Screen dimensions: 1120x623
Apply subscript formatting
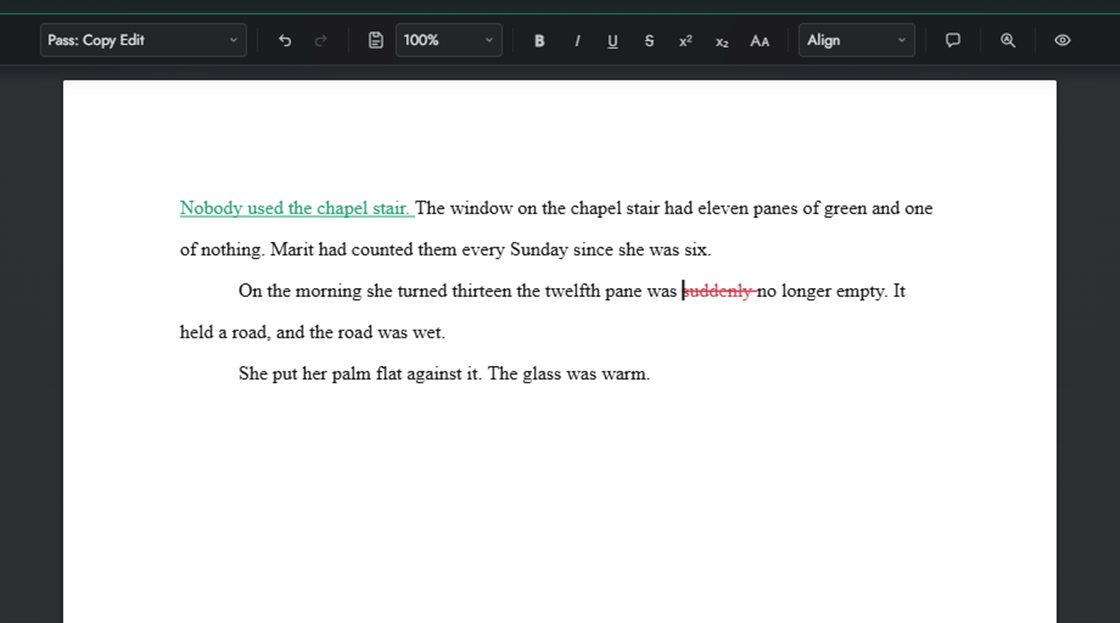[722, 41]
